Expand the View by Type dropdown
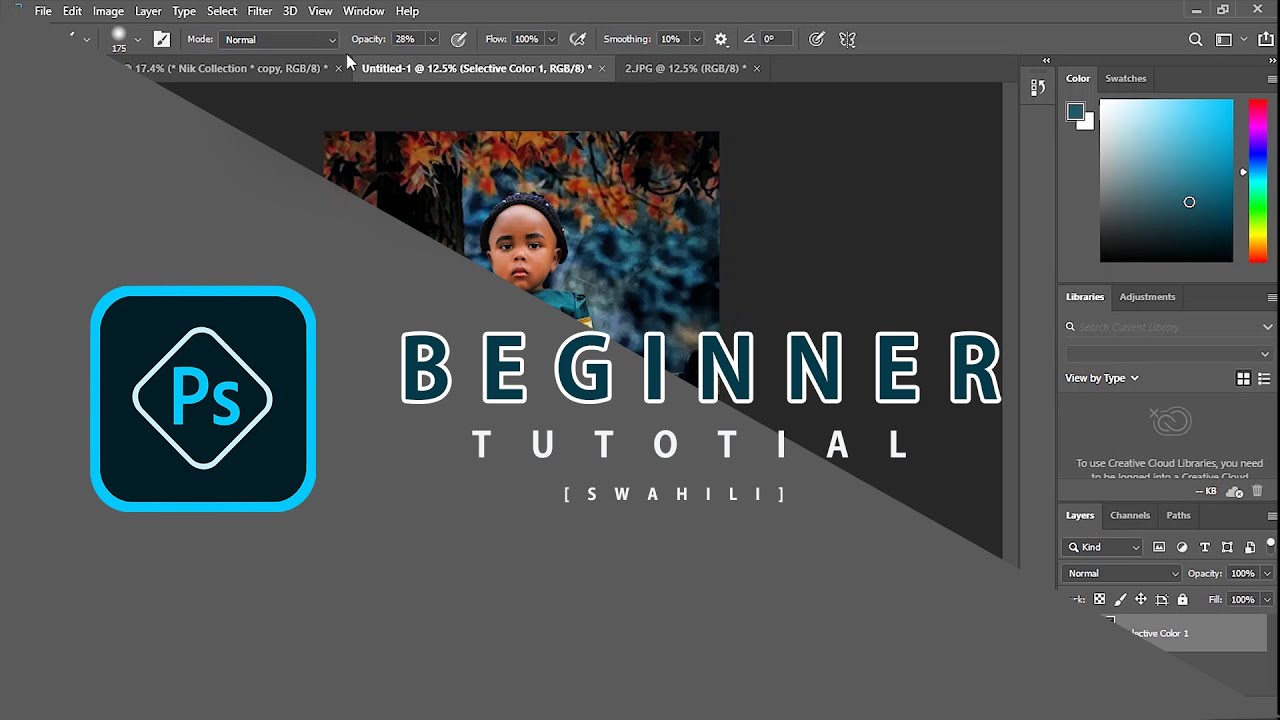Screen dimensions: 1280x720 (x=1102, y=378)
